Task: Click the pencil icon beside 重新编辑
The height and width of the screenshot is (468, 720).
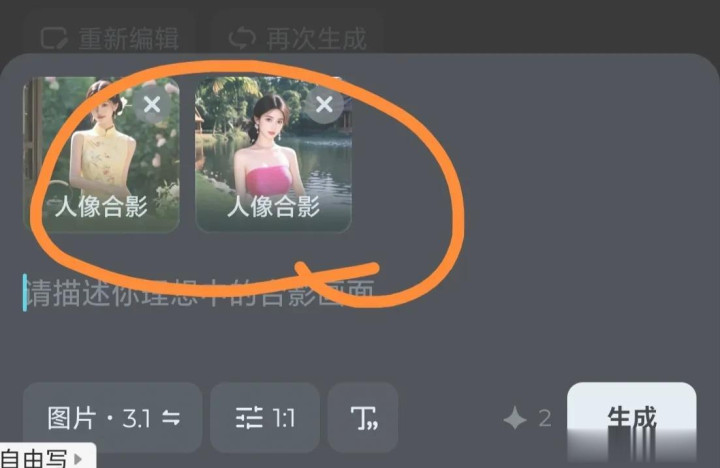Action: click(x=54, y=39)
